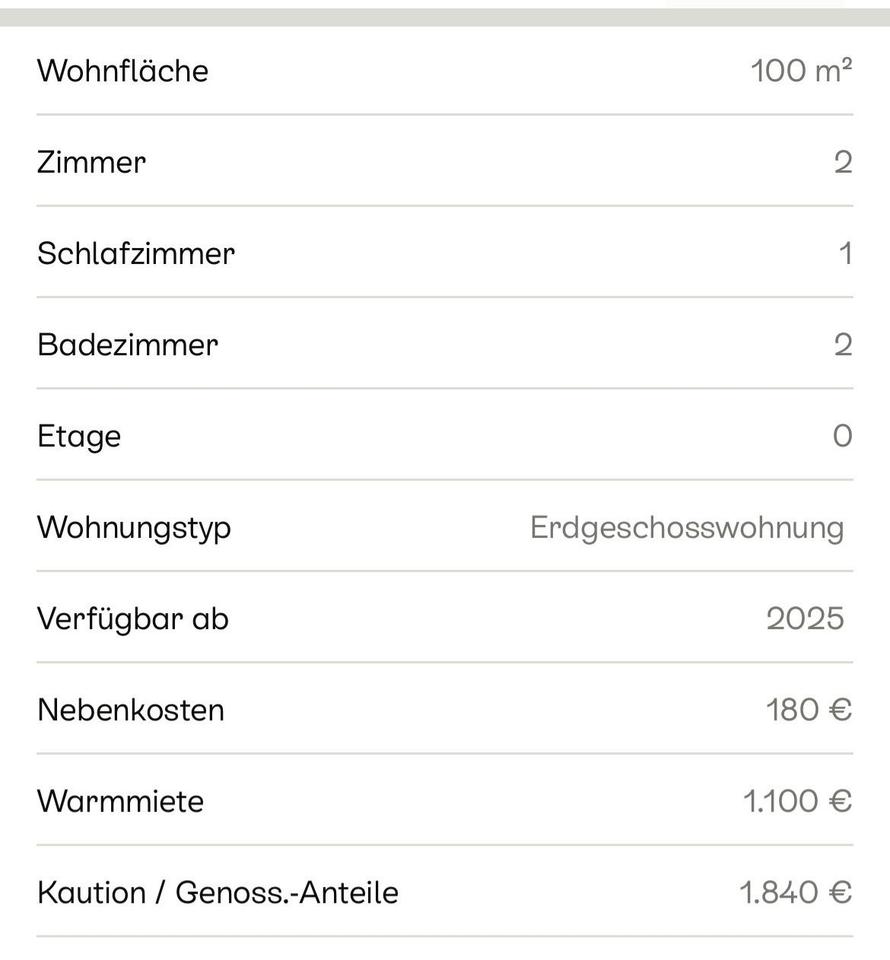This screenshot has width=890, height=960.
Task: Click the 1.840 € deposit amount
Action: 796,892
